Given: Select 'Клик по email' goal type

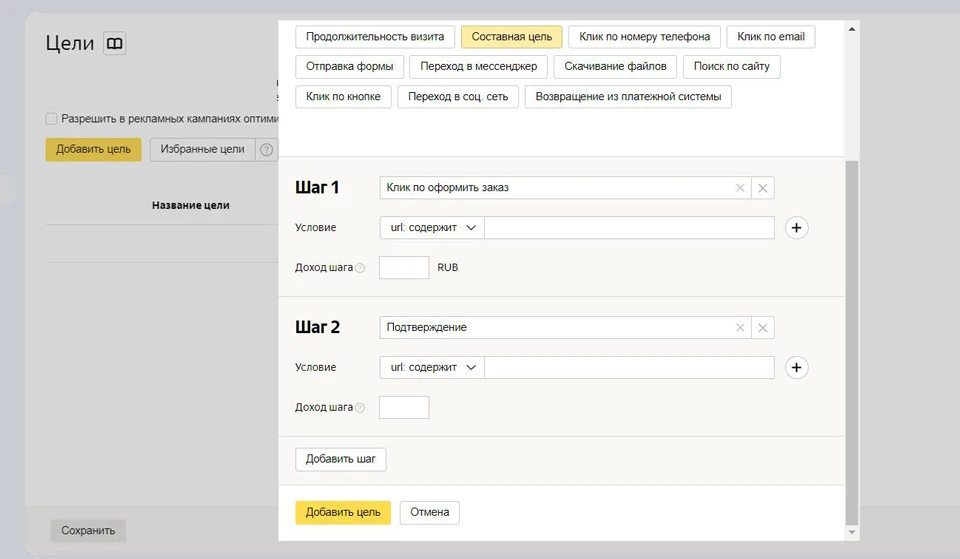Looking at the screenshot, I should pos(771,37).
